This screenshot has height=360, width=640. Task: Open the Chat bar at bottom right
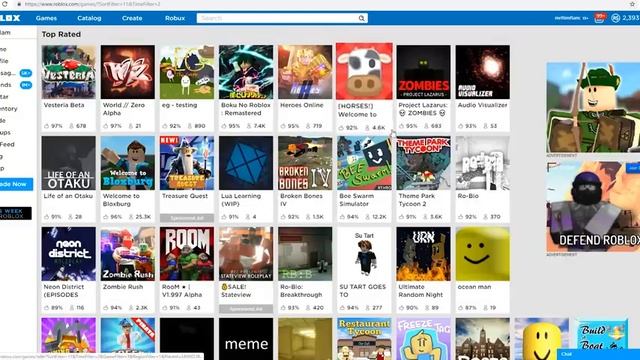pos(598,354)
